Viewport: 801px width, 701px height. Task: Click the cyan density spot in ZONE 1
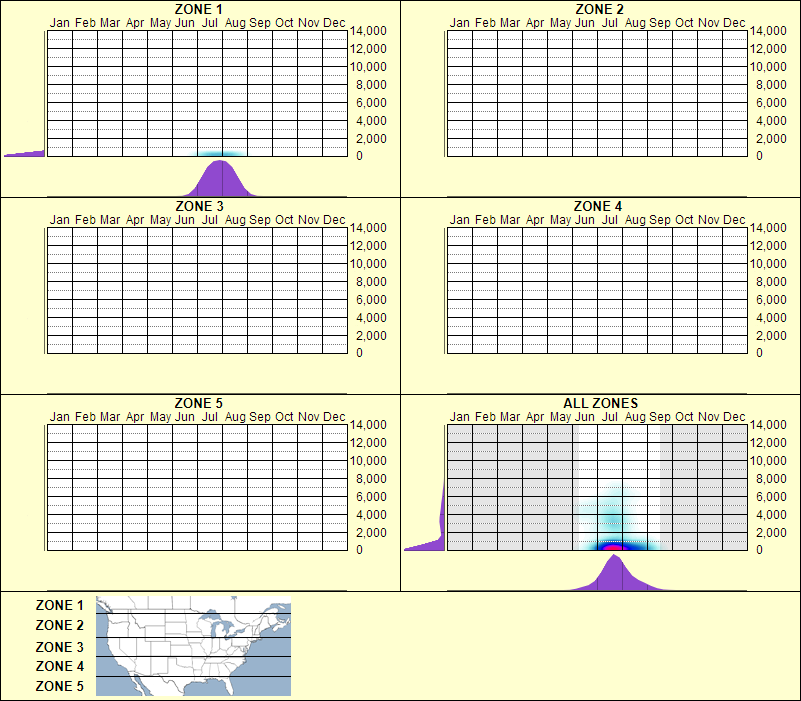218,151
